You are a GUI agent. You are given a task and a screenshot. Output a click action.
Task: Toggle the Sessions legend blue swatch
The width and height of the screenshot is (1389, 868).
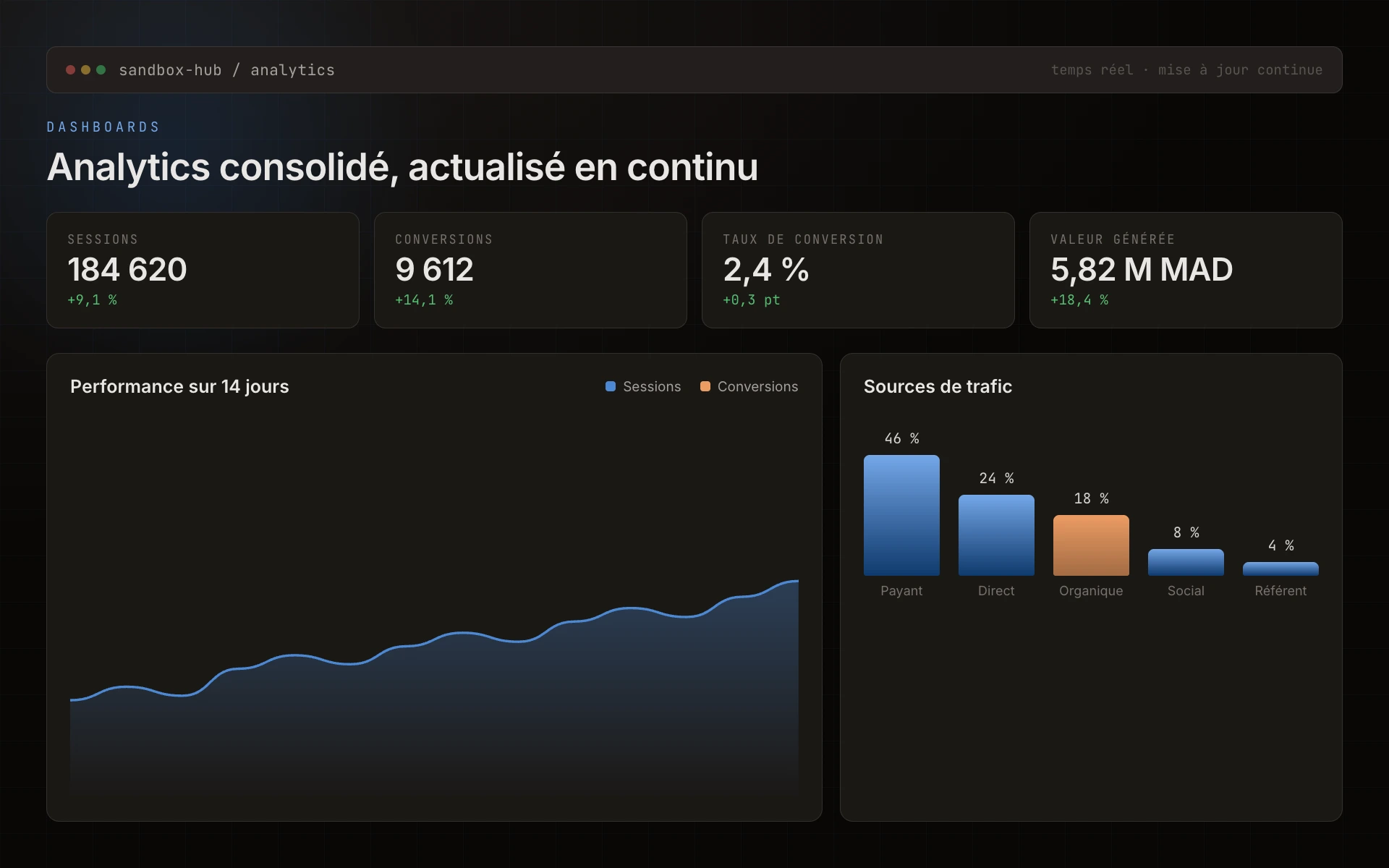pyautogui.click(x=611, y=386)
